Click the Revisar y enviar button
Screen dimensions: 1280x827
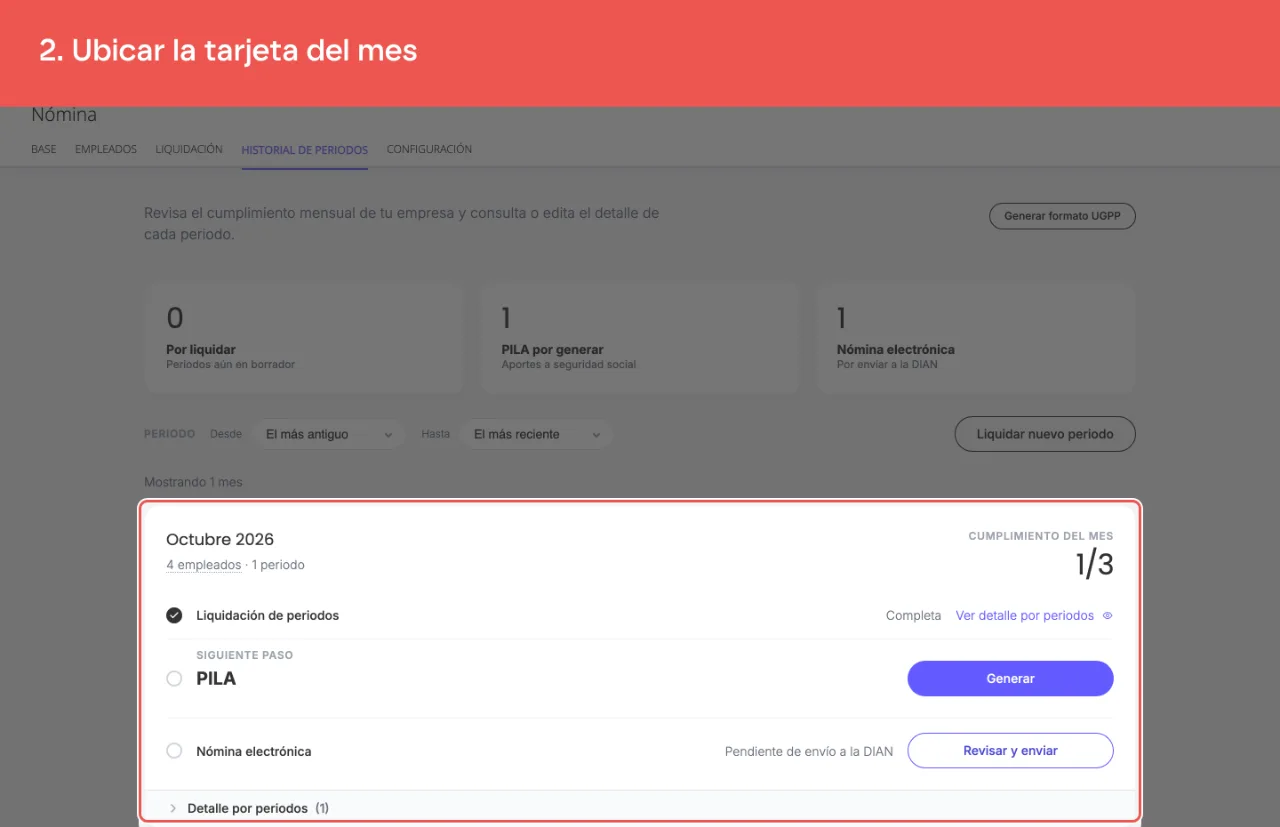[1010, 751]
